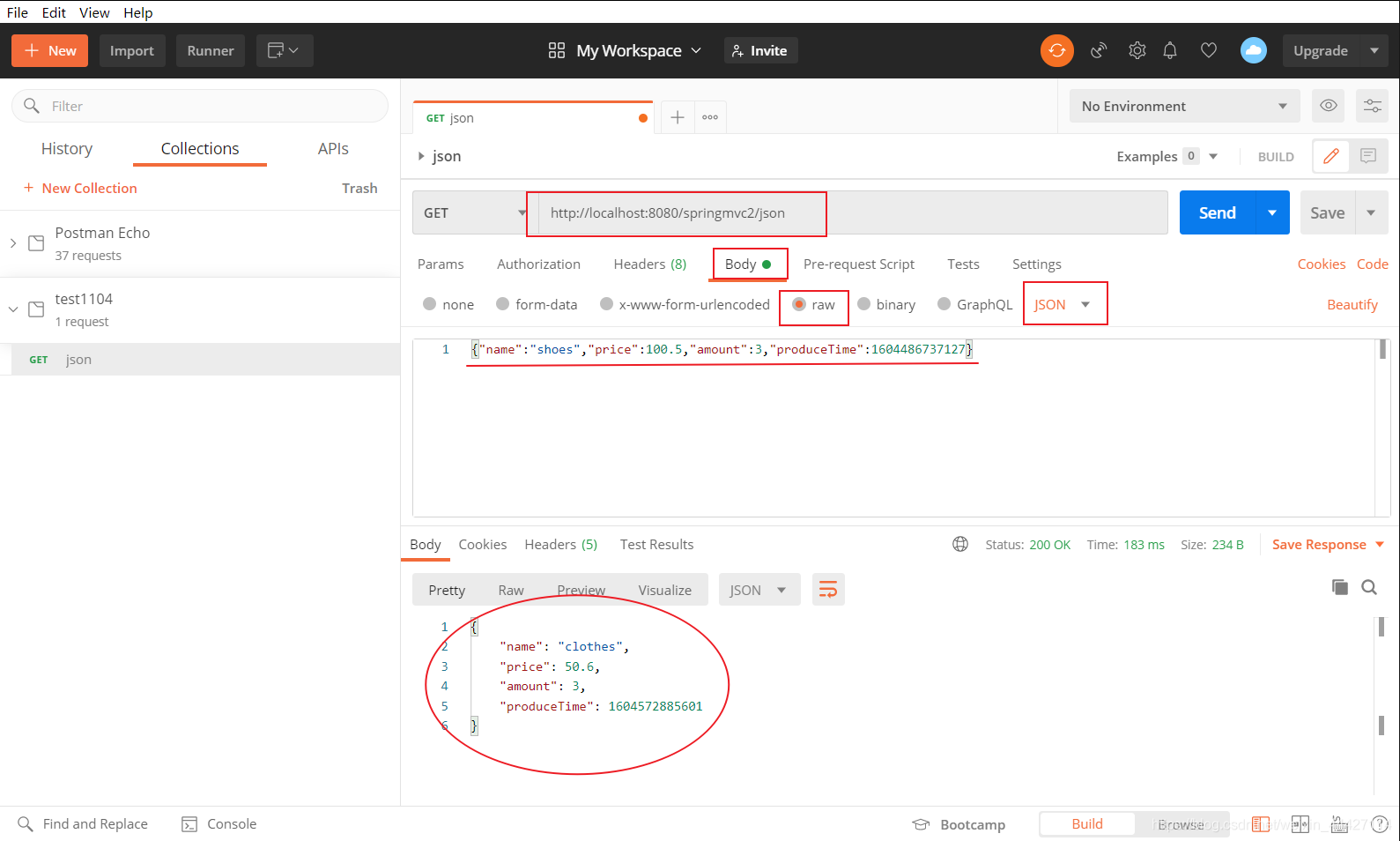Screen dimensions: 1400x841
Task: Toggle response line wrap icon
Action: (828, 590)
